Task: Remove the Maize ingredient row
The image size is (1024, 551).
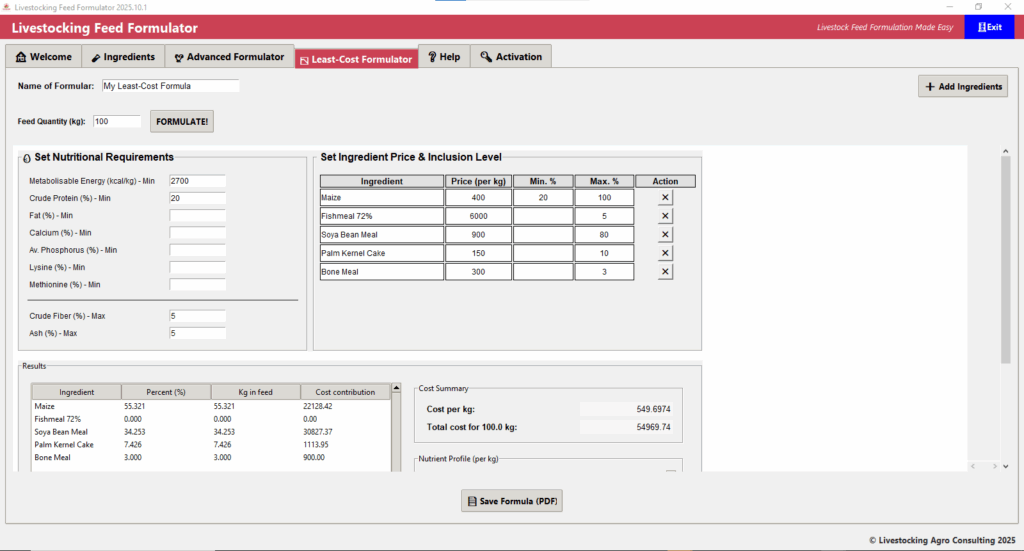Action: tap(666, 198)
